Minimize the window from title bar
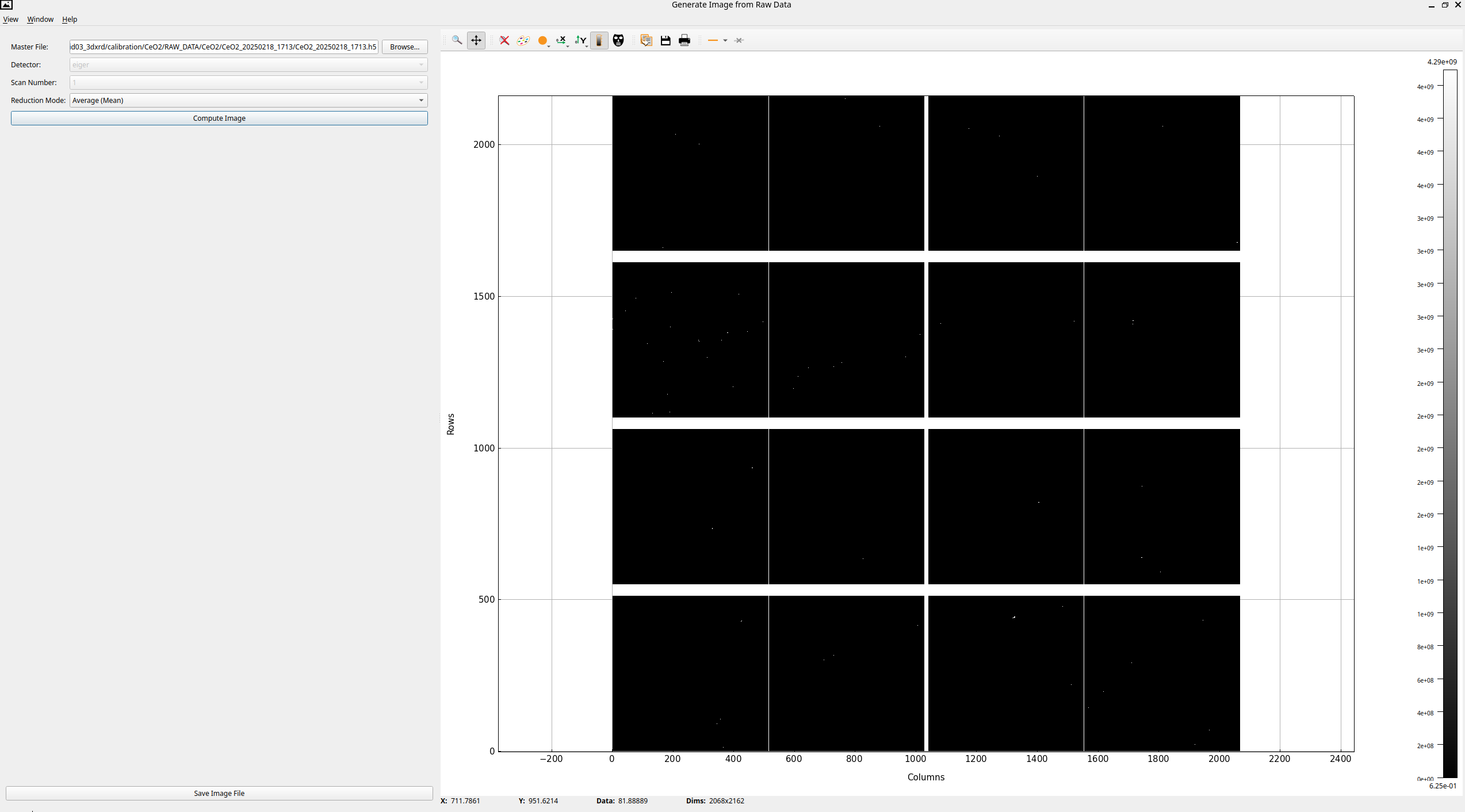The height and width of the screenshot is (812, 1465). point(1432,5)
